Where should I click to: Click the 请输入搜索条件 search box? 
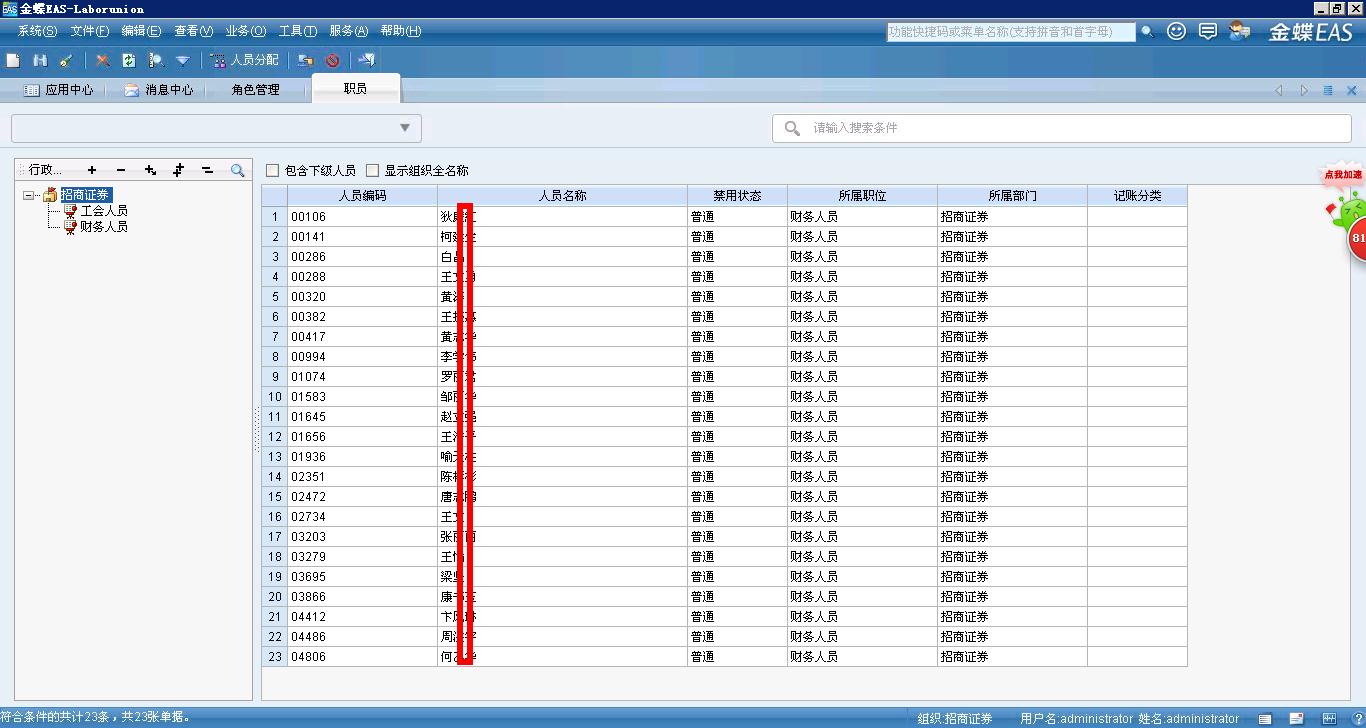(1062, 128)
